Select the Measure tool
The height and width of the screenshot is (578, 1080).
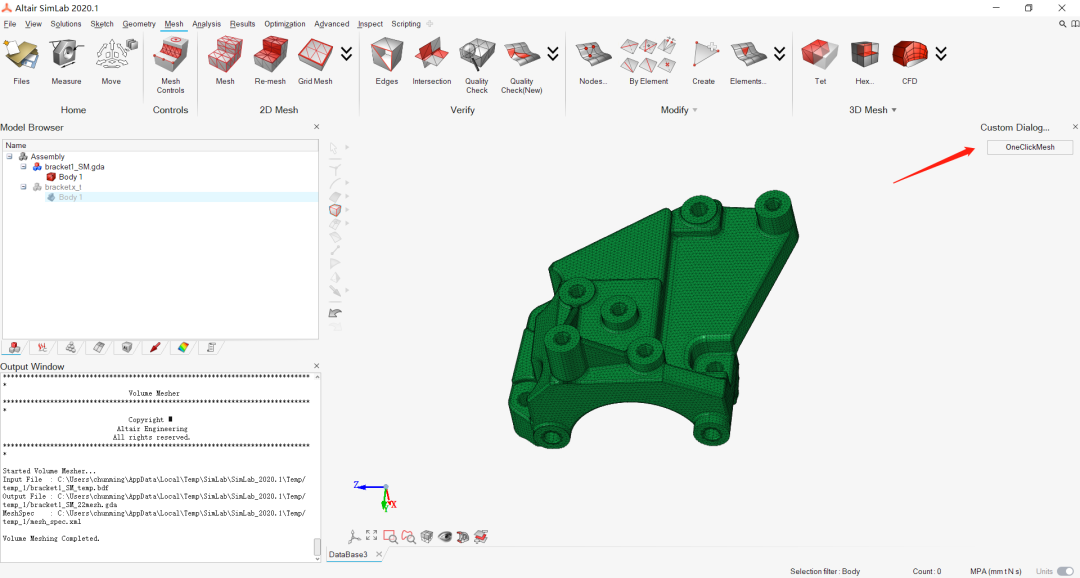tap(66, 62)
